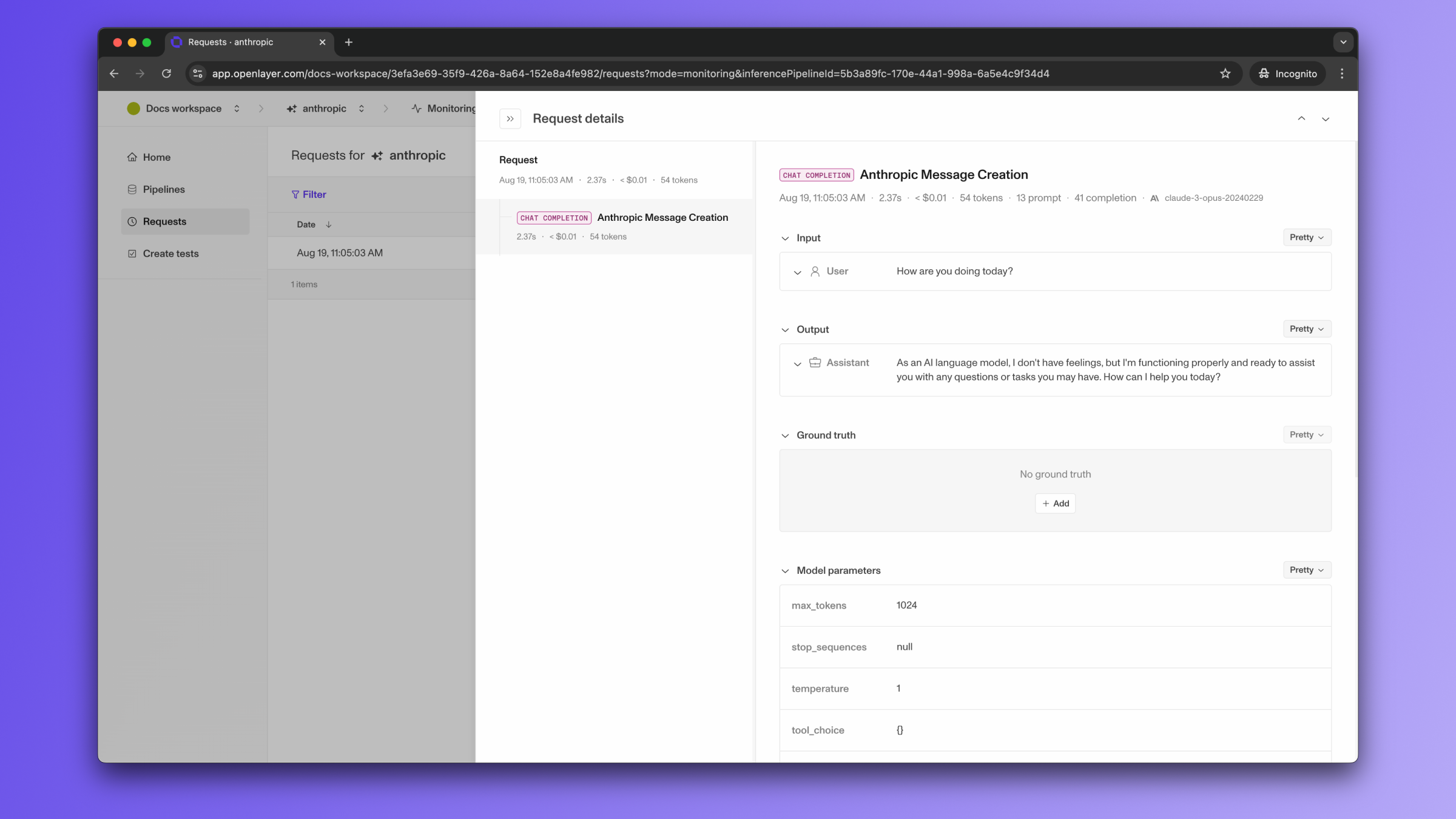Viewport: 1456px width, 819px height.
Task: Click the details panel vertical scrollbar
Action: pyautogui.click(x=1355, y=309)
